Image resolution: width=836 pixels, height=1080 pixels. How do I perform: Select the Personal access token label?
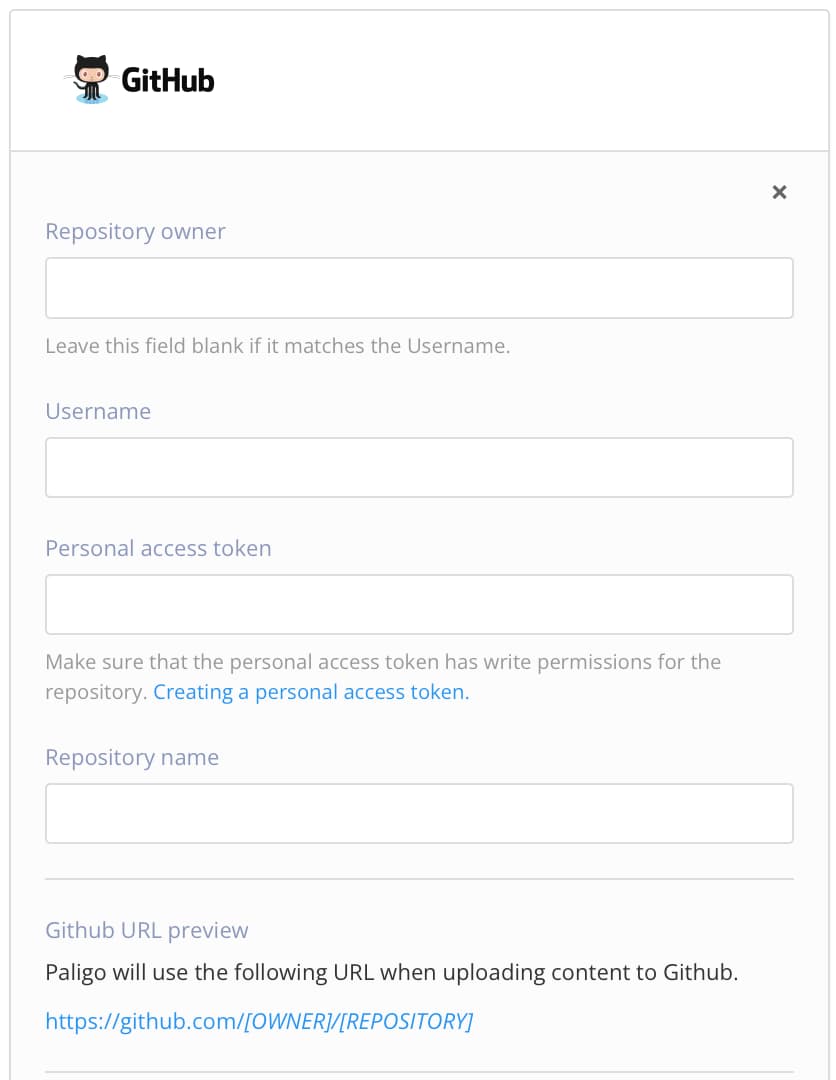click(158, 548)
